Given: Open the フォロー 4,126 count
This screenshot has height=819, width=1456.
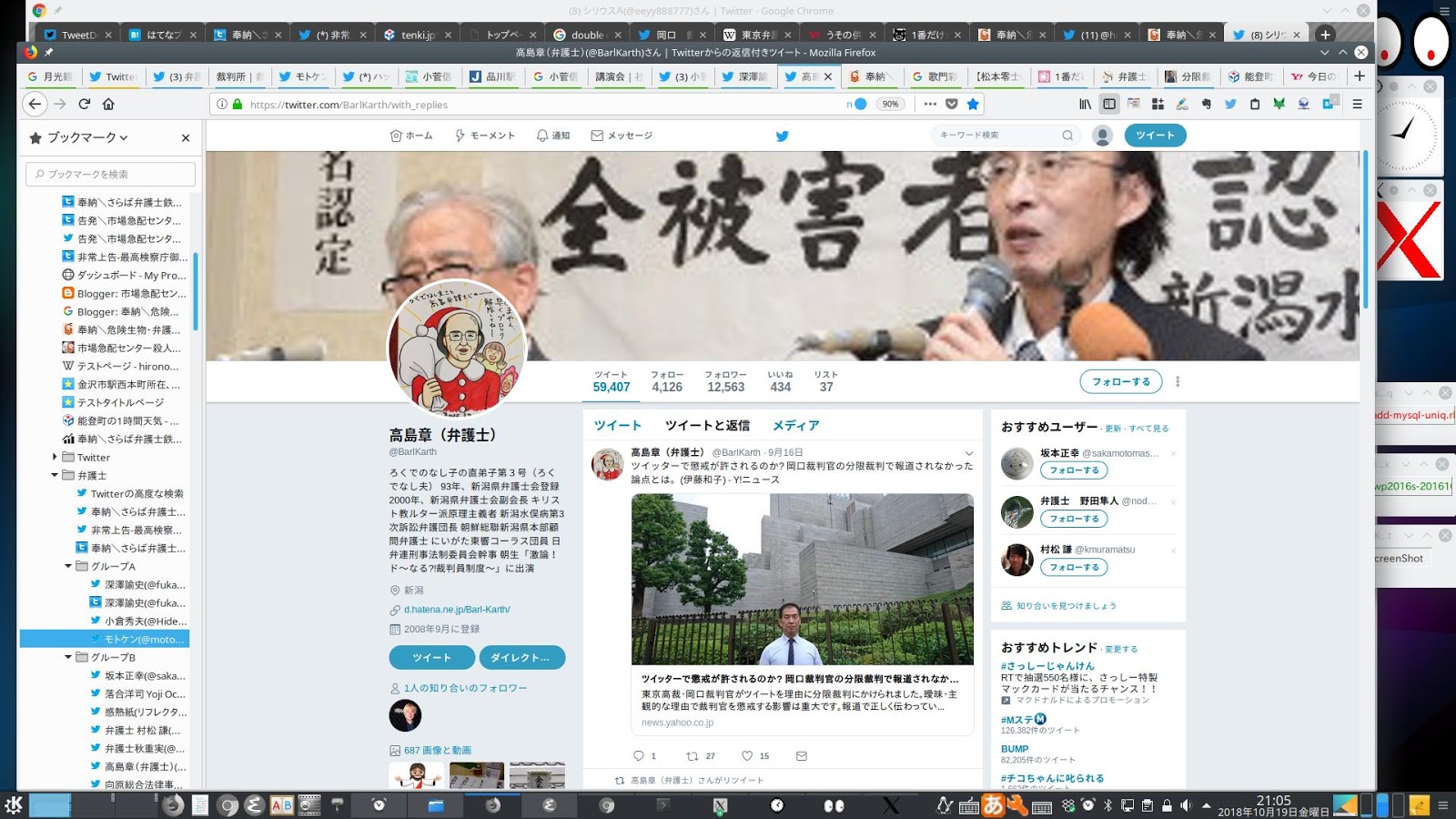Looking at the screenshot, I should click(667, 381).
